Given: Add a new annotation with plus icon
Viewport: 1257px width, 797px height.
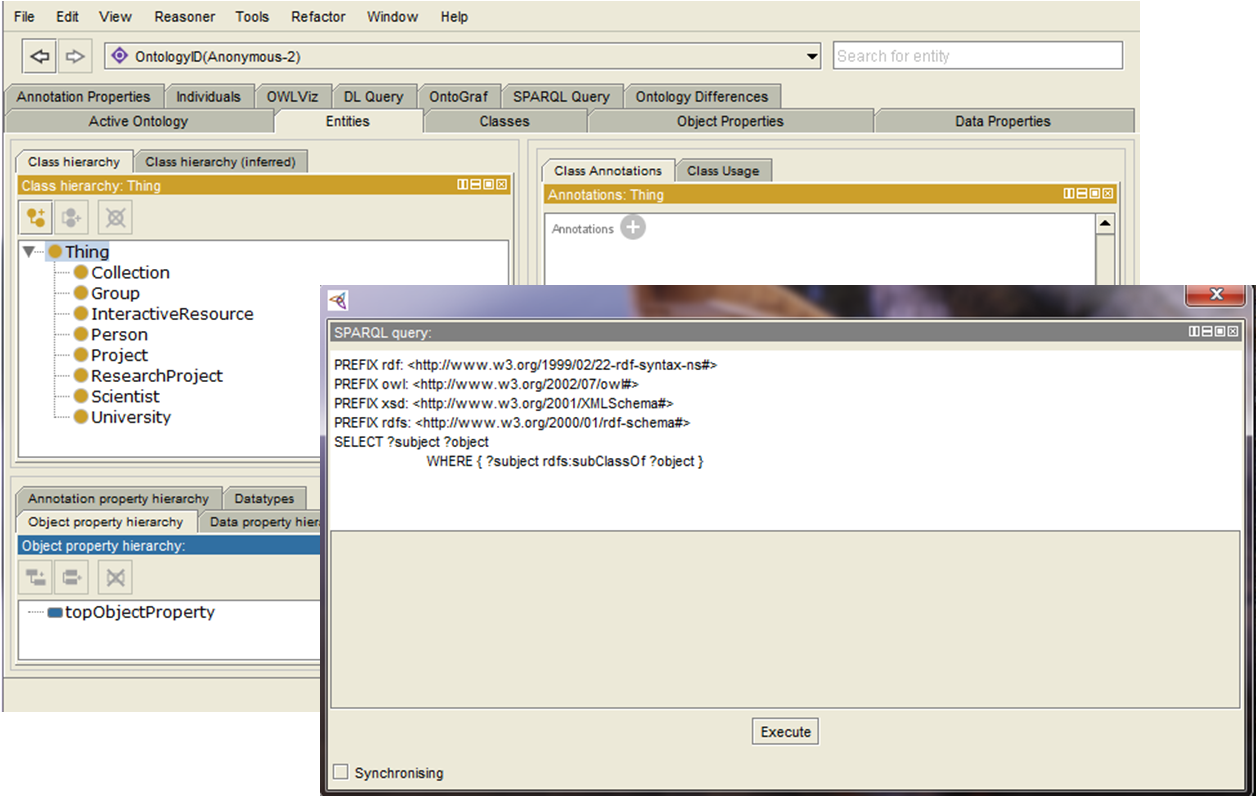Looking at the screenshot, I should click(633, 228).
